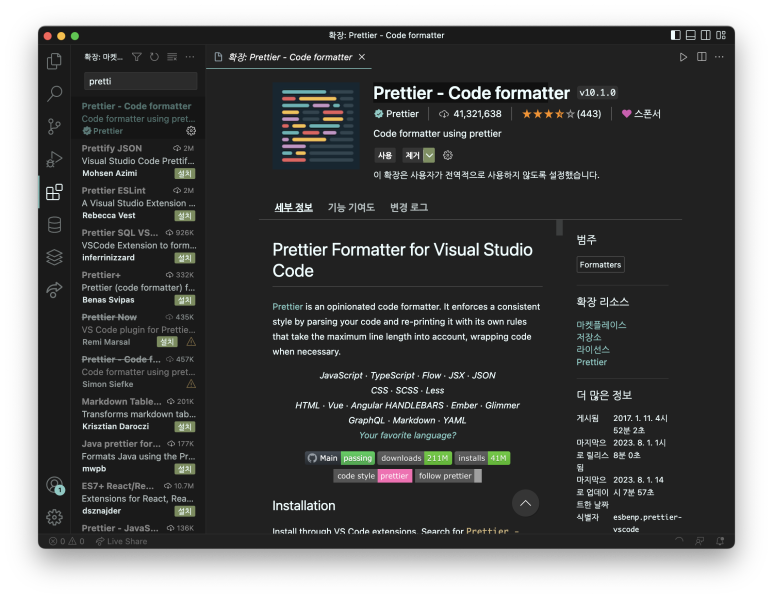This screenshot has height=599, width=773.
Task: Open extensions sidebar more actions menu
Action: 190,57
